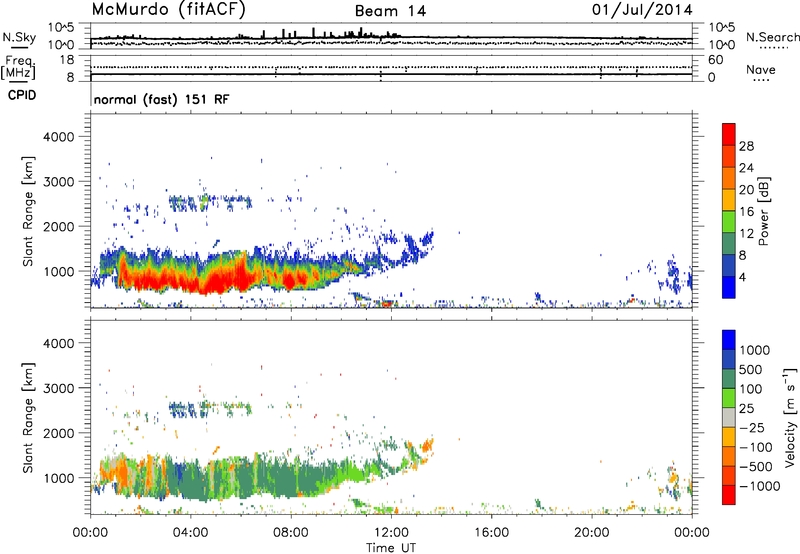This screenshot has height=554, width=800.
Task: Click the date "01/Jul/2014"
Action: [642, 10]
